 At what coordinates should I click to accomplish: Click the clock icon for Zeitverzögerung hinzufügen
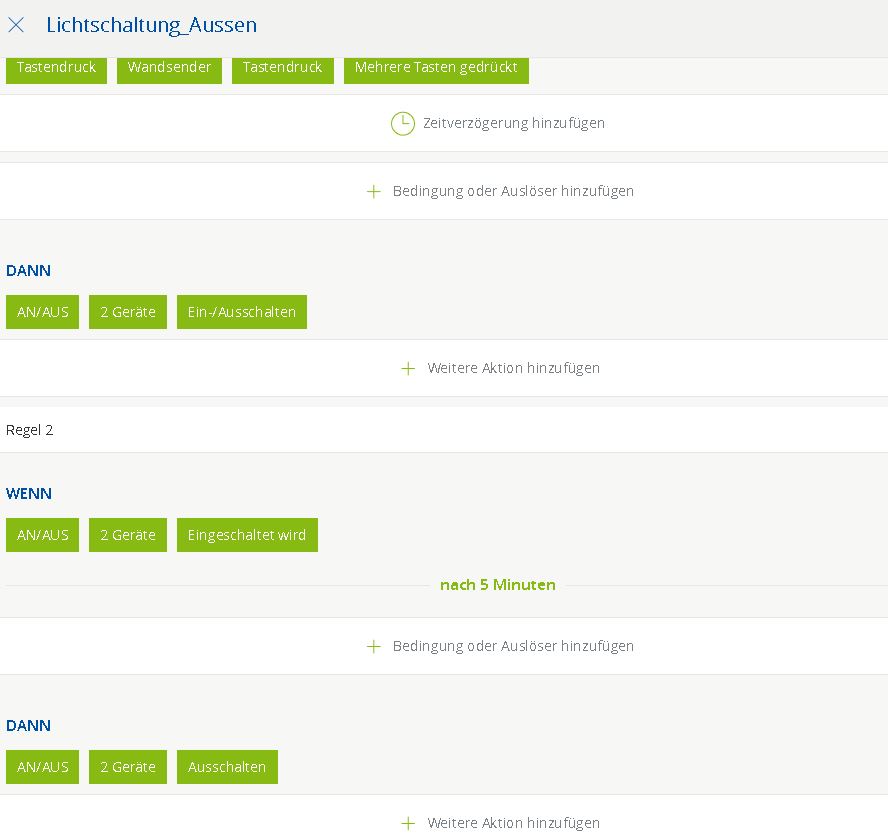click(402, 123)
